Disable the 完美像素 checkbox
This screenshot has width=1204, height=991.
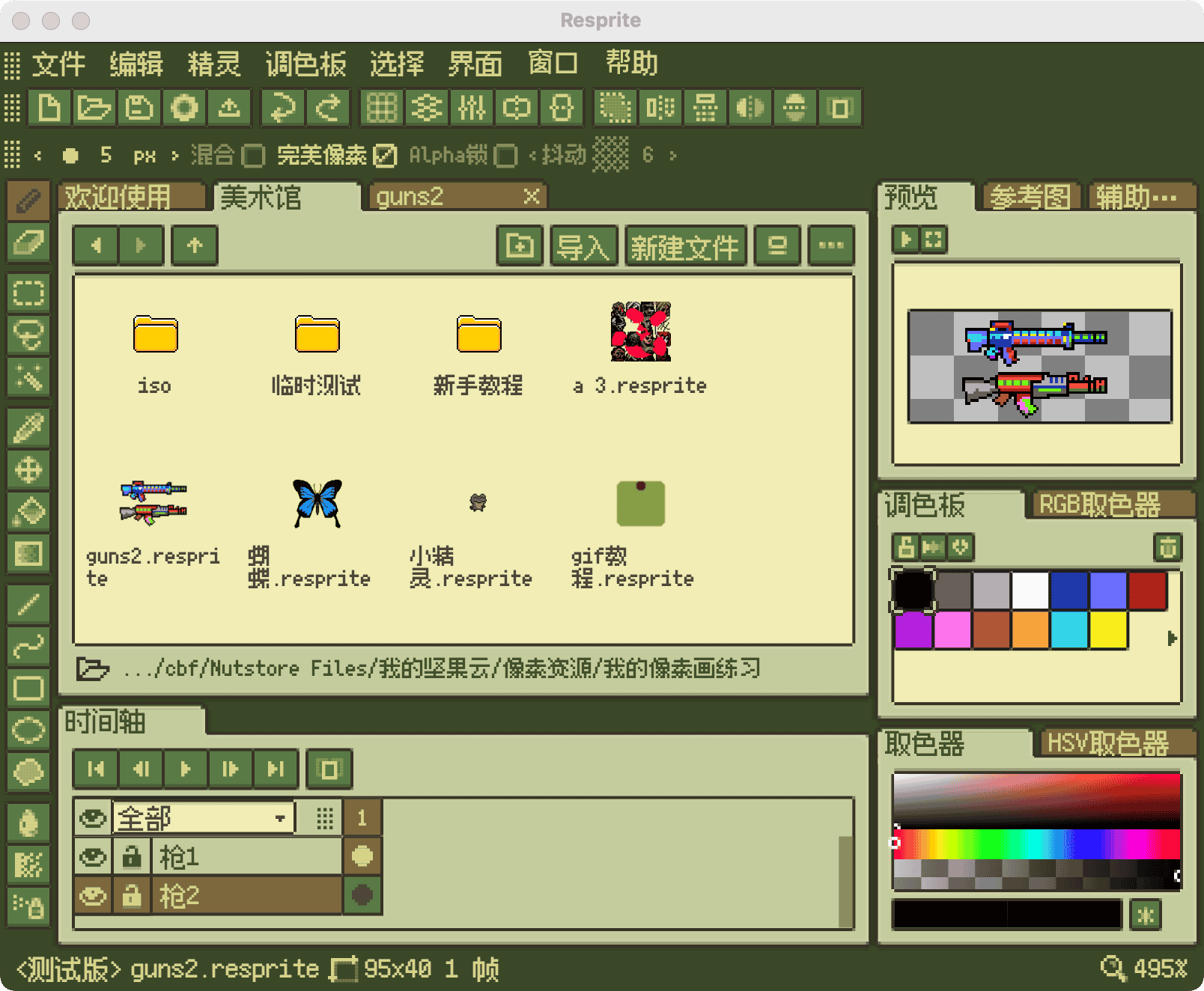click(x=384, y=156)
